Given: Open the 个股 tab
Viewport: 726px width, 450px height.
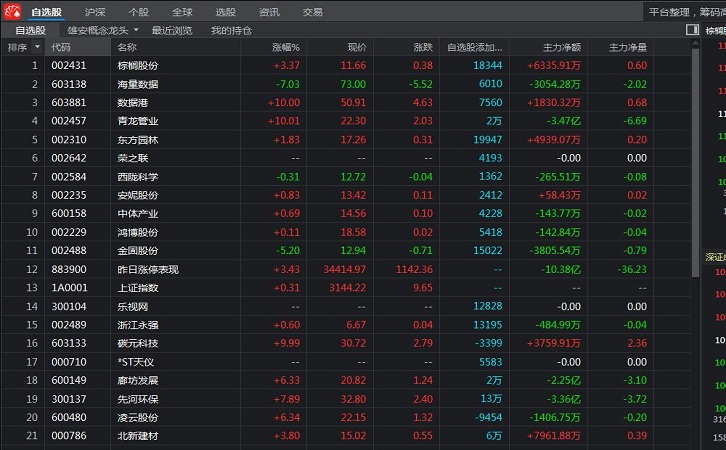Looking at the screenshot, I should tap(138, 12).
